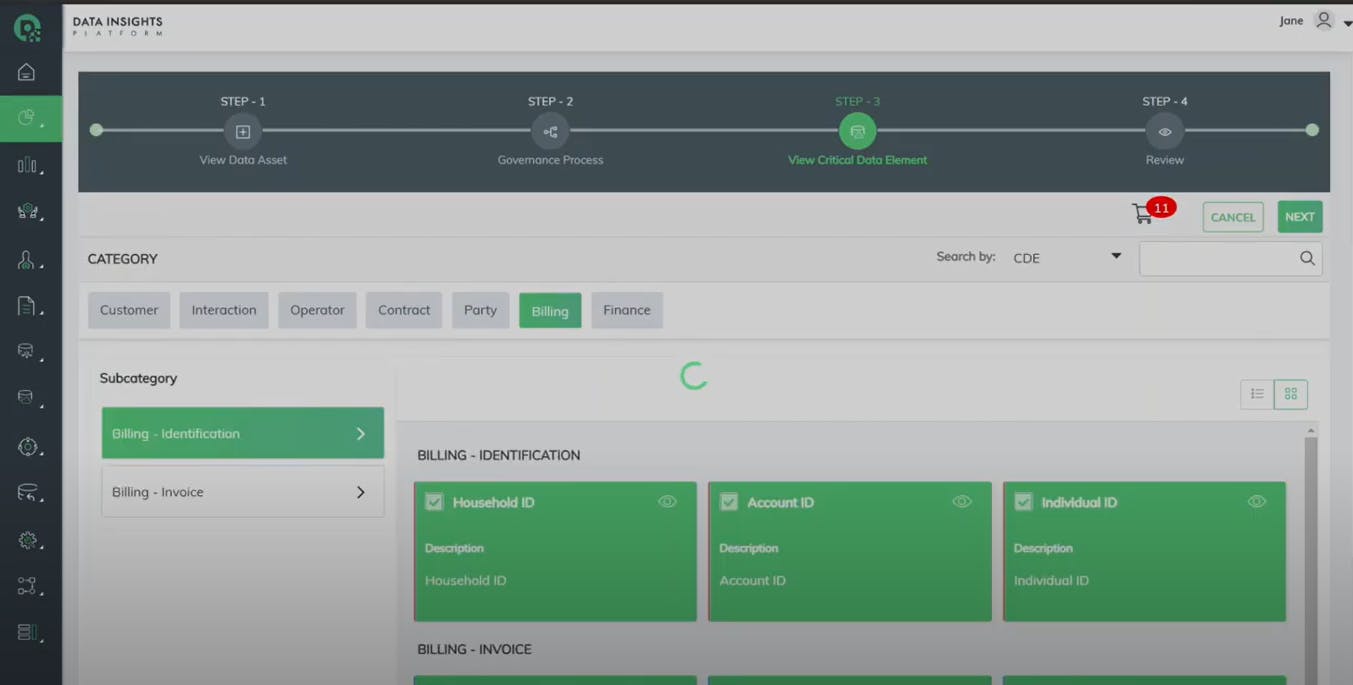Open the home icon in sidebar
Screen dimensions: 1353x685
click(27, 72)
